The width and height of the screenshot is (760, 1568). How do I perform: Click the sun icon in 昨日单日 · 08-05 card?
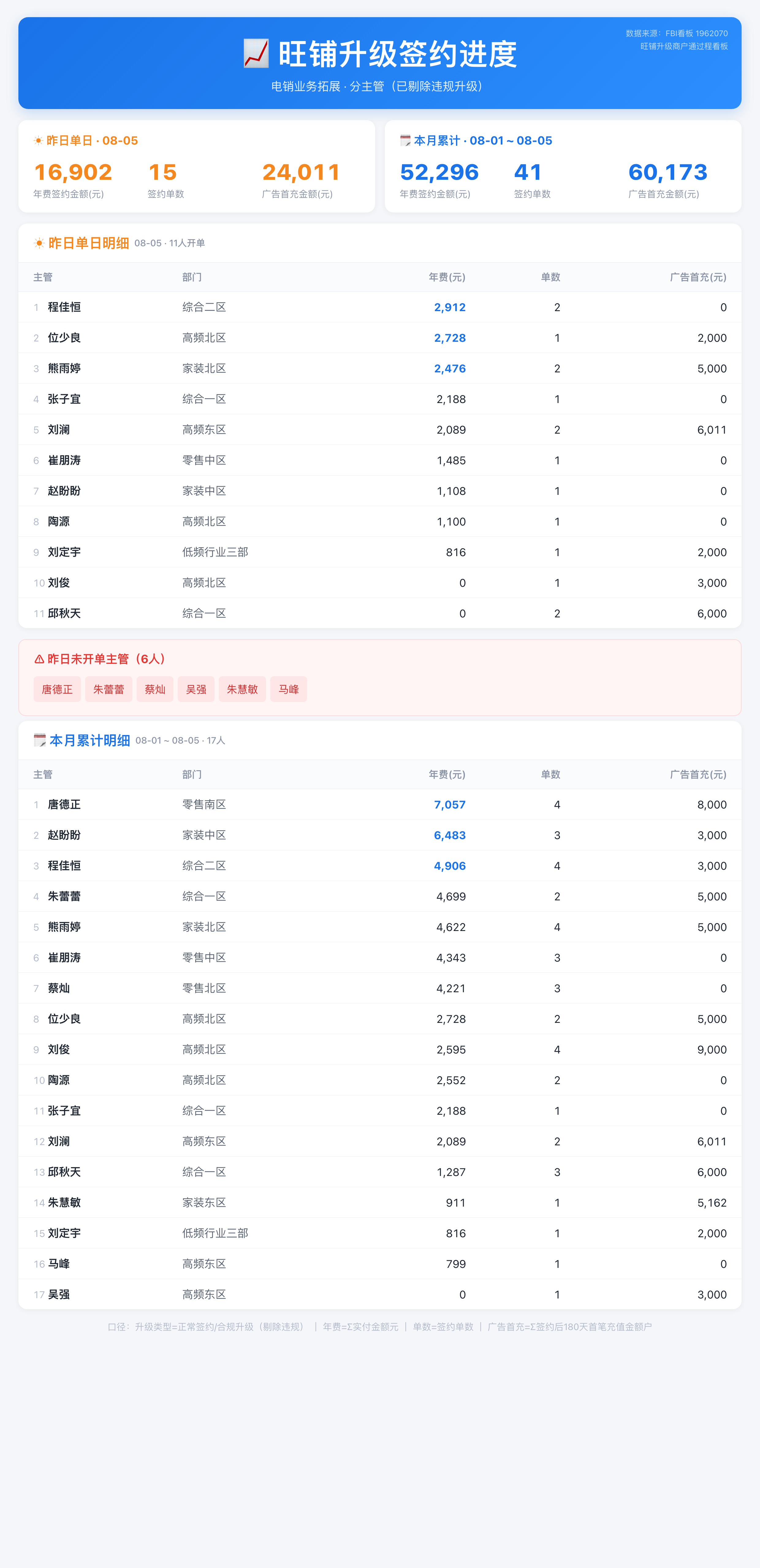[38, 141]
